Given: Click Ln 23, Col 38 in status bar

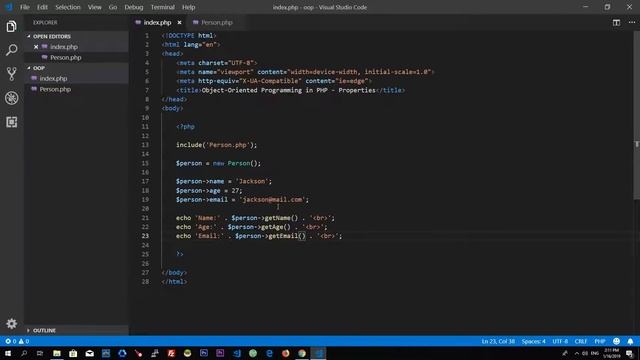Looking at the screenshot, I should (498, 341).
